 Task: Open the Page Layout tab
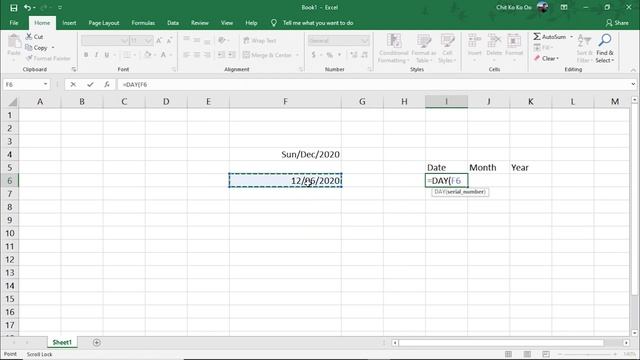tap(104, 23)
